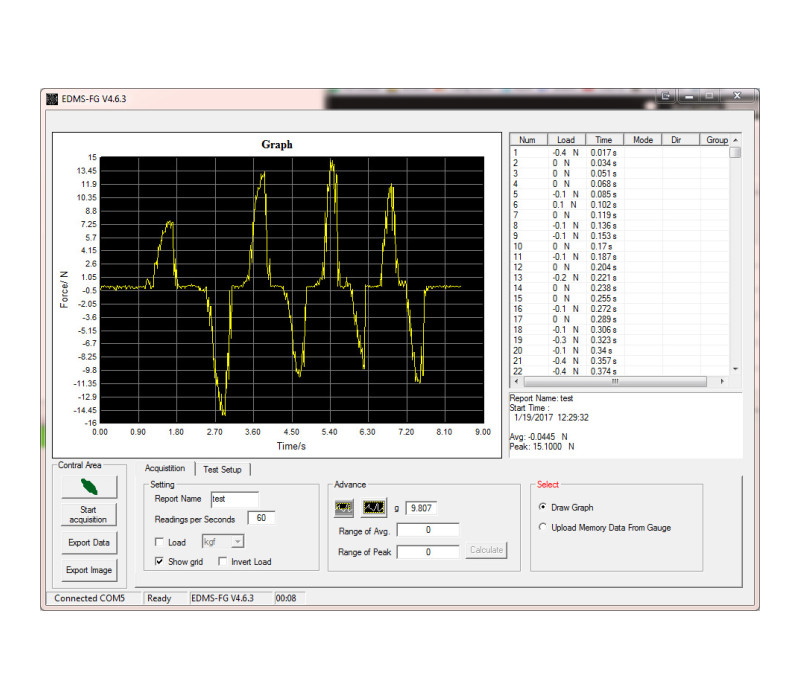The width and height of the screenshot is (800, 700).
Task: Uncheck the Show grid checkbox
Action: click(159, 561)
